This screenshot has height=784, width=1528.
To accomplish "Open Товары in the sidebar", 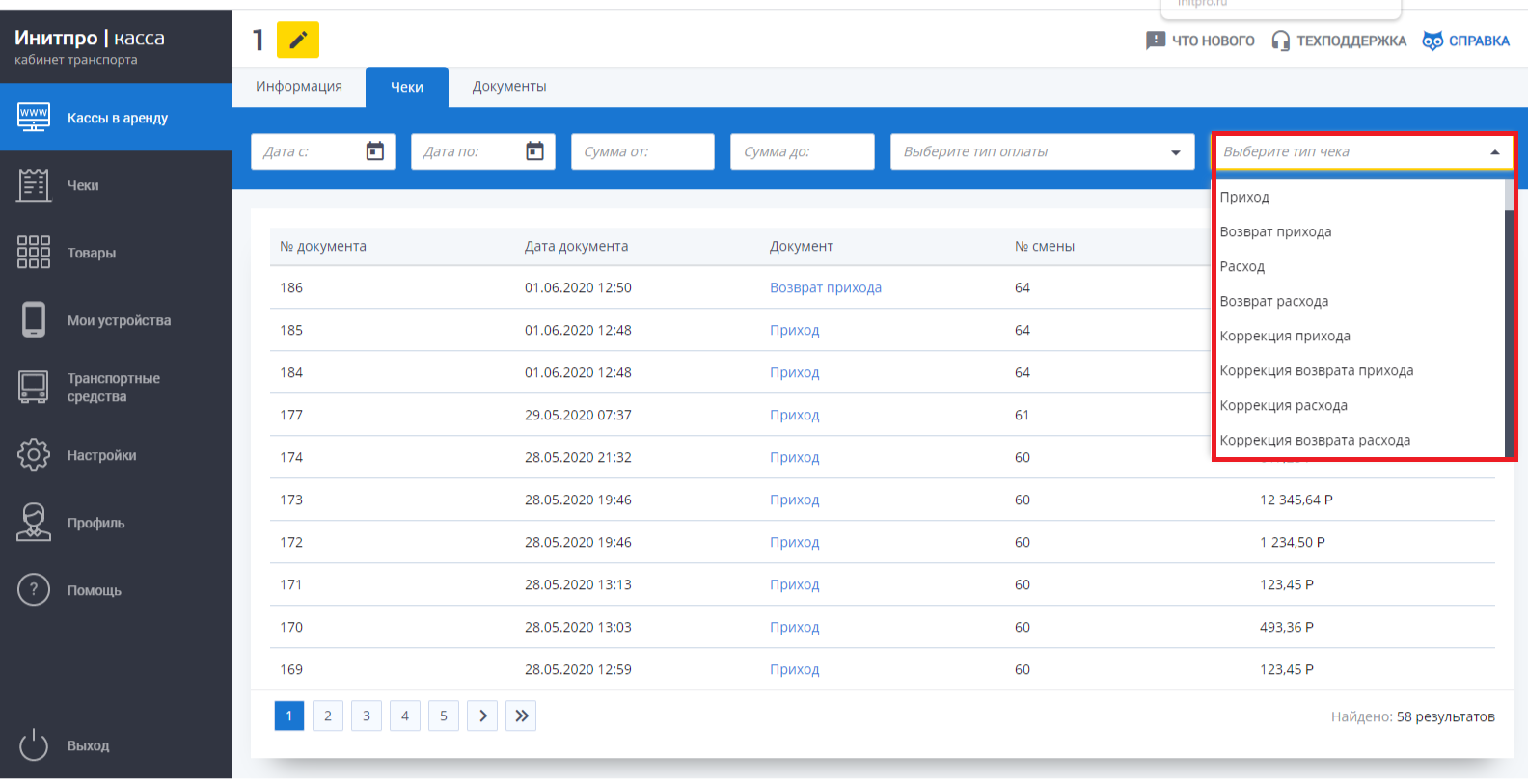I will click(x=116, y=253).
